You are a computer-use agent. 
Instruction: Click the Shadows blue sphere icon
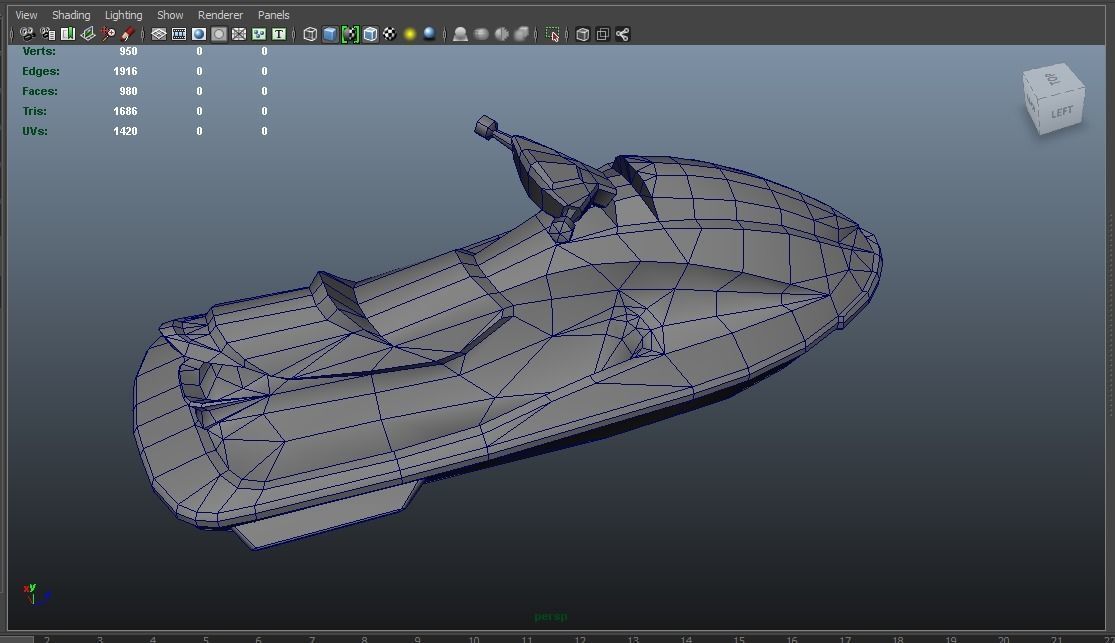(430, 34)
